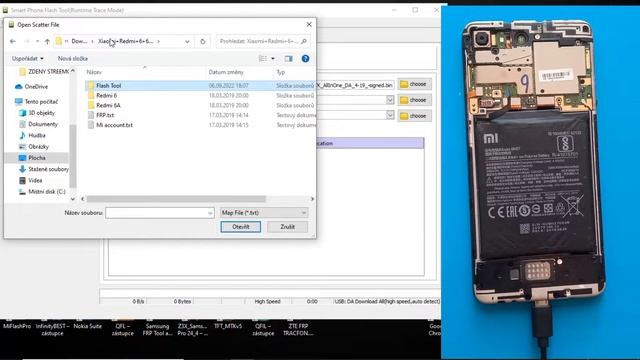Refresh the Open Scatter File folder view
Screen dimensions: 640x360
click(202, 41)
